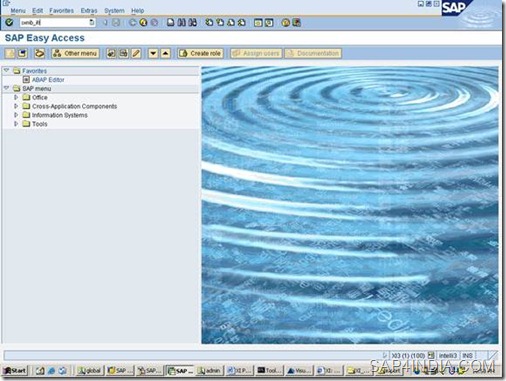Go to Last Page icon
Viewport: 506px width, 381px height.
[x=242, y=23]
